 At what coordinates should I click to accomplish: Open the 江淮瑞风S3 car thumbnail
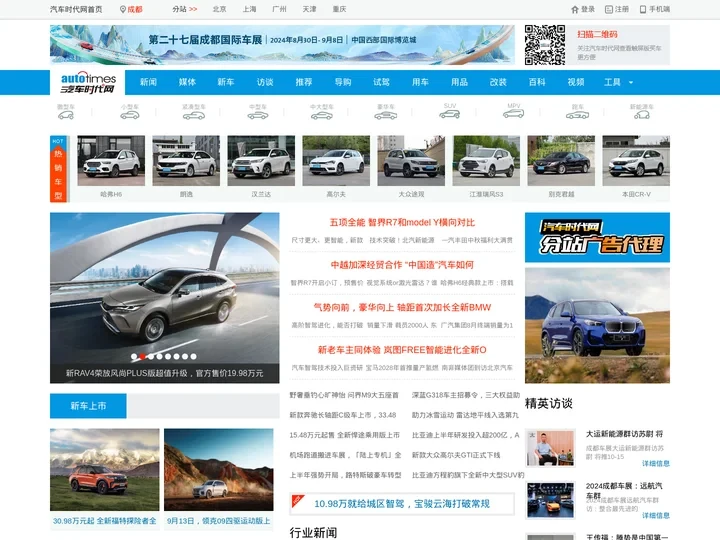coord(486,161)
